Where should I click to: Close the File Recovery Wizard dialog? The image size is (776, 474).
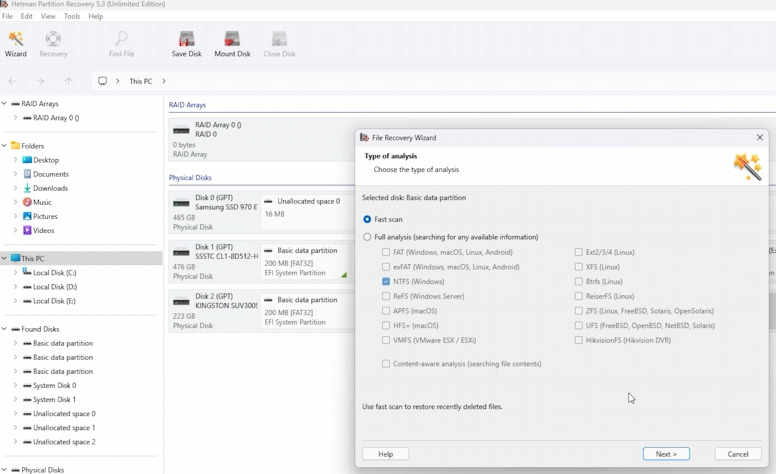760,137
